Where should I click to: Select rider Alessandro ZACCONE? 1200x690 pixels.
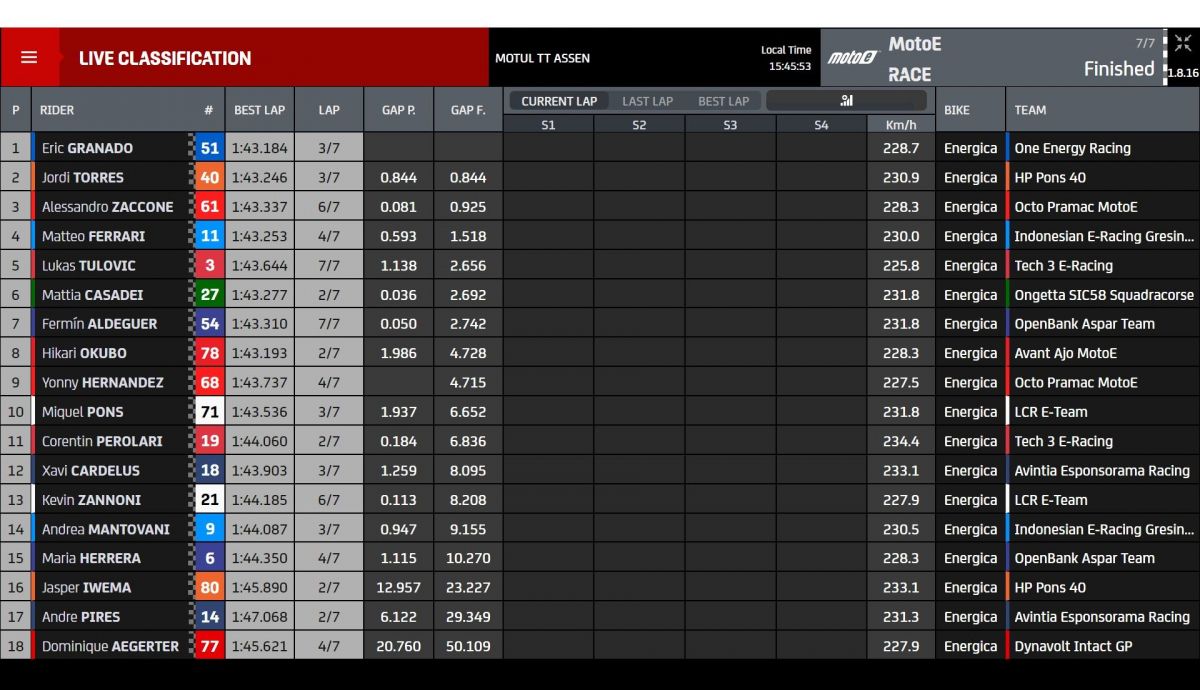[x=107, y=207]
